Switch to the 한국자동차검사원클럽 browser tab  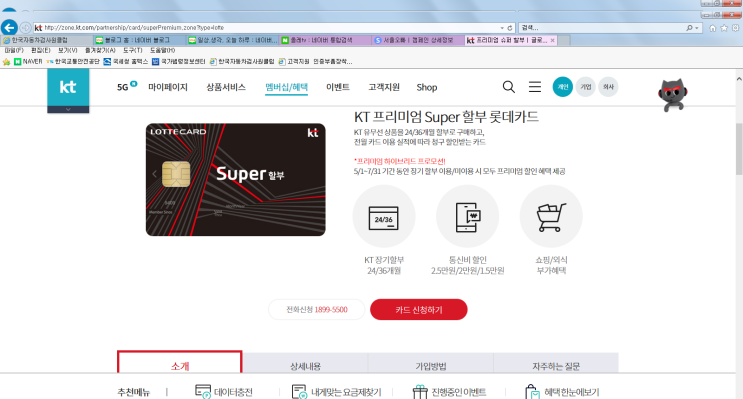tap(46, 40)
